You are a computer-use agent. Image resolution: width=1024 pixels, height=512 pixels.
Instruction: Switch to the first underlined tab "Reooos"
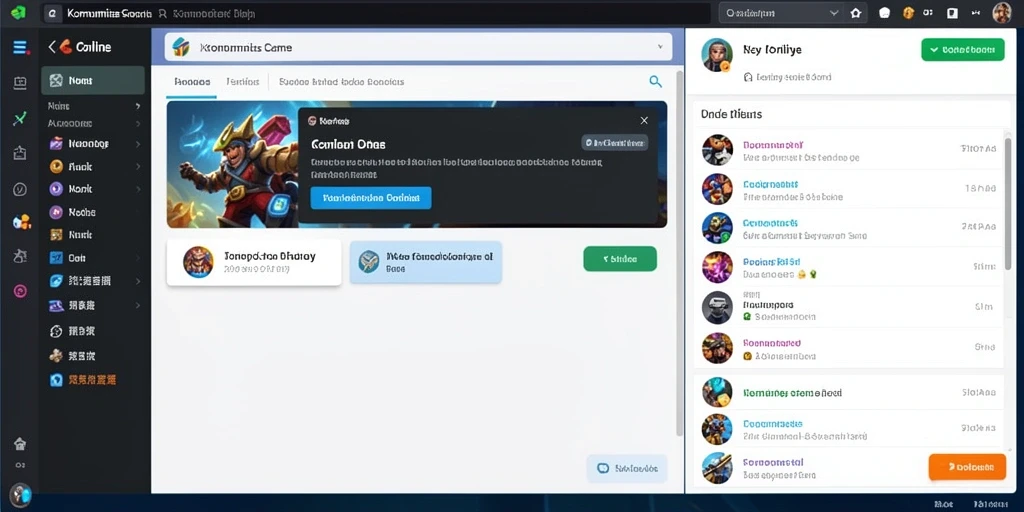[x=192, y=82]
